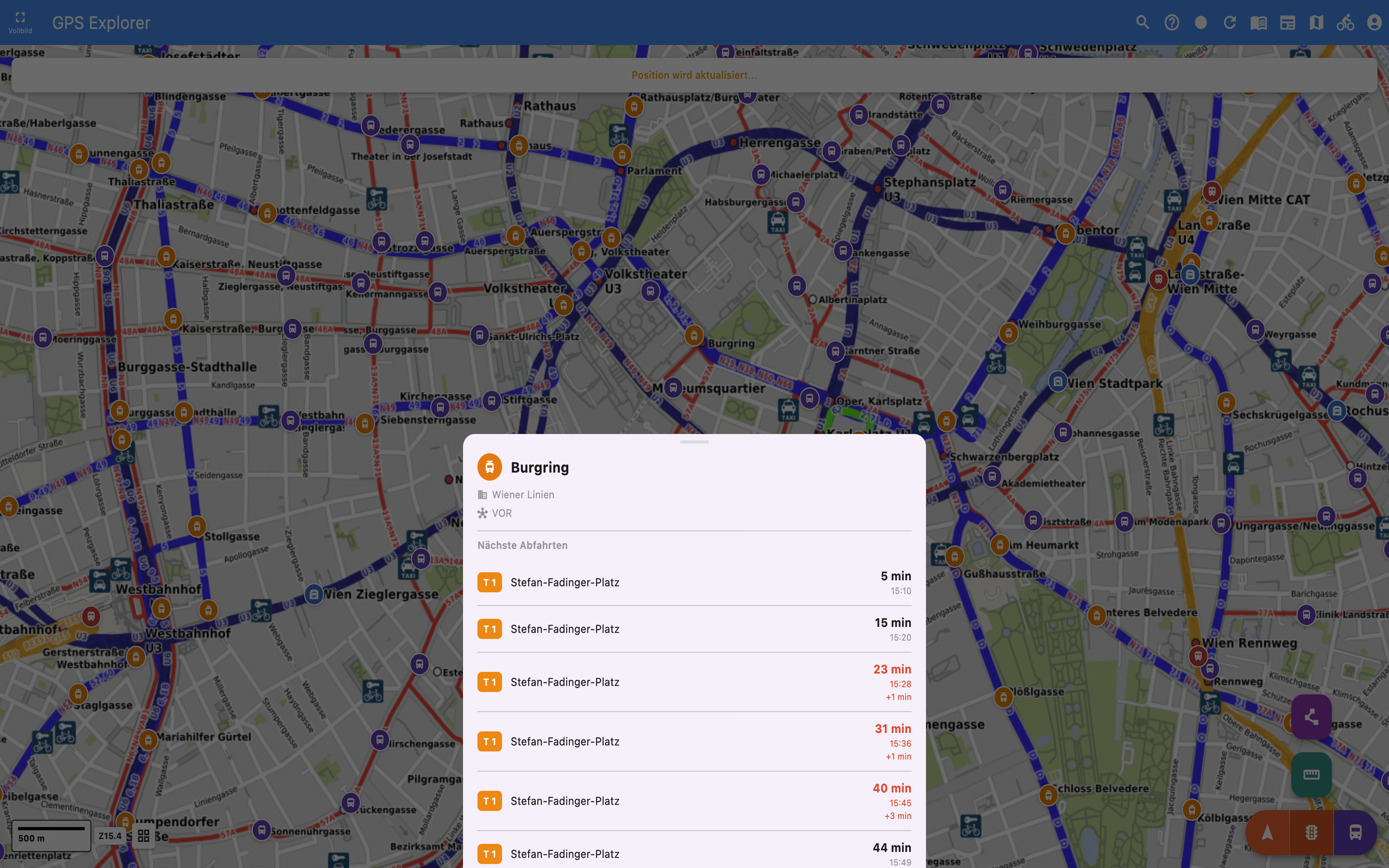Click the Nächste Abfahrten heading
The height and width of the screenshot is (868, 1389).
(x=522, y=545)
